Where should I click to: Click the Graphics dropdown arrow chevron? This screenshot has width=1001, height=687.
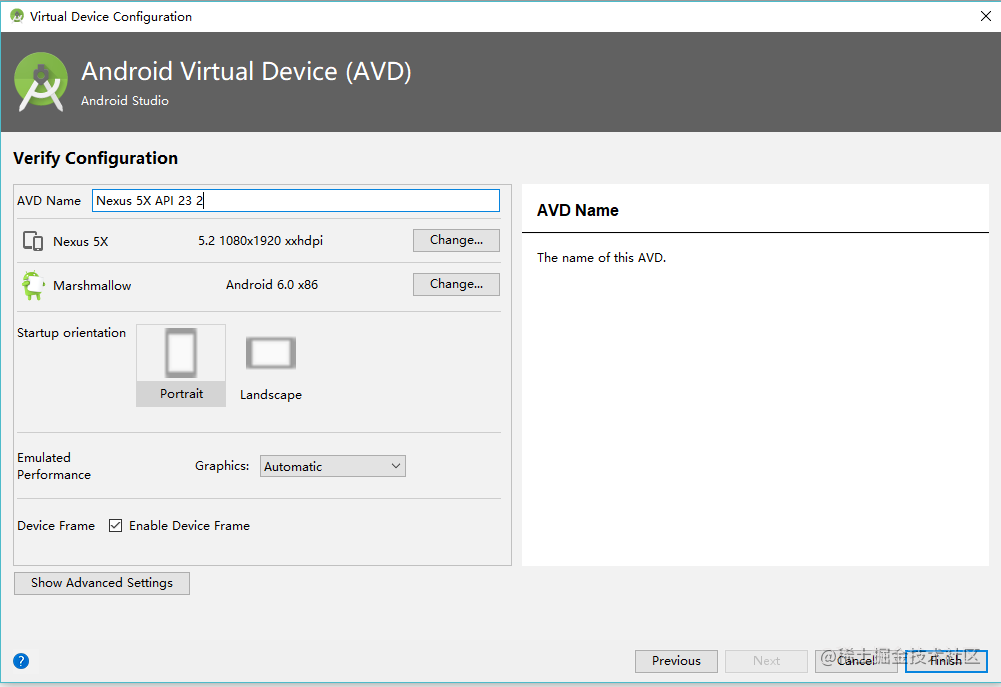click(396, 466)
